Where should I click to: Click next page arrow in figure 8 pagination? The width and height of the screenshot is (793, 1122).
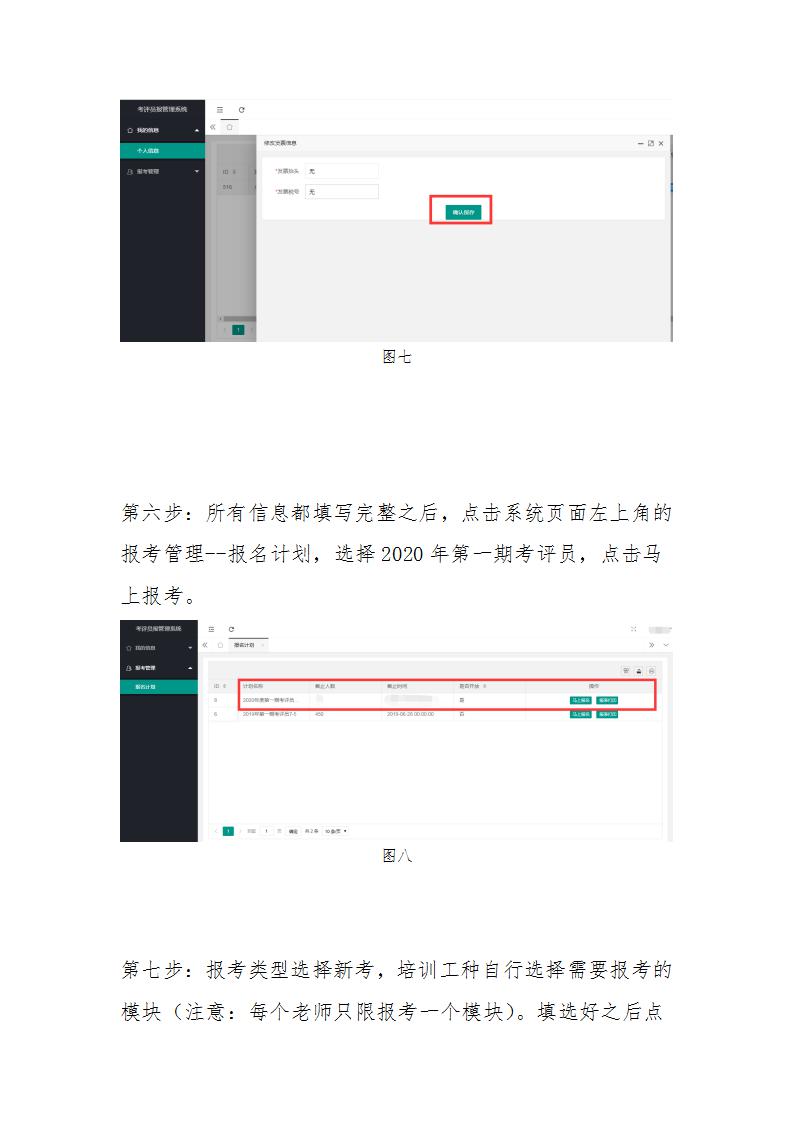tap(241, 831)
